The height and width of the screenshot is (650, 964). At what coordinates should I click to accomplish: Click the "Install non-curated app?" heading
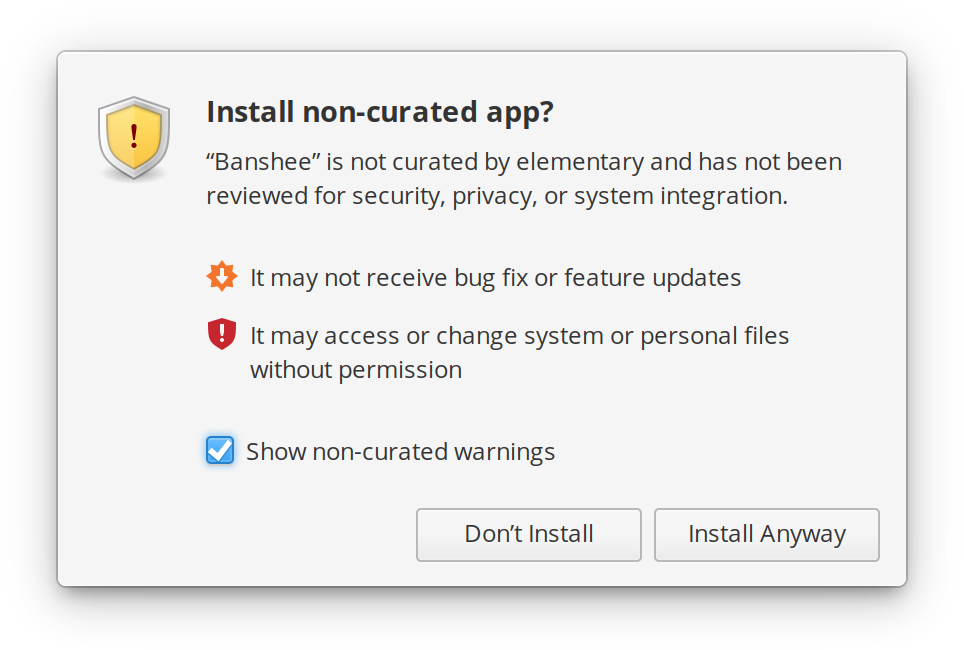[x=379, y=112]
